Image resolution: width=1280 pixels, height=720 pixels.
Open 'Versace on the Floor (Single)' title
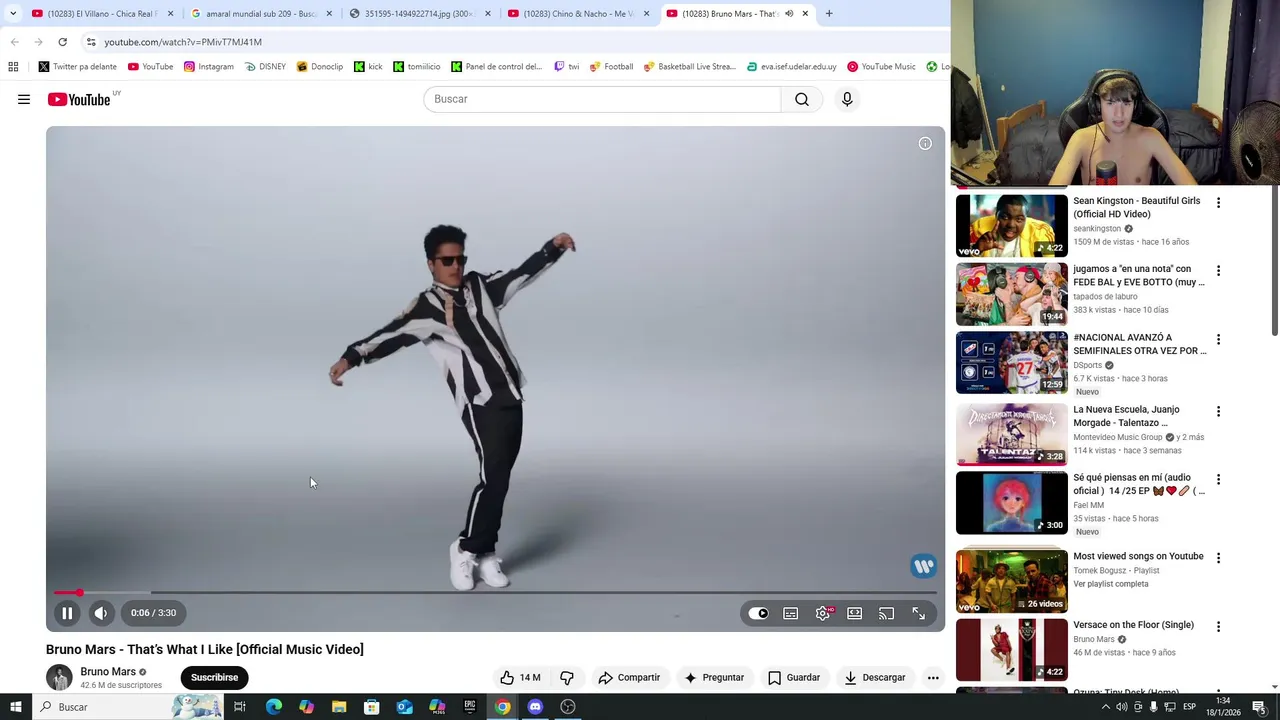pyautogui.click(x=1133, y=625)
